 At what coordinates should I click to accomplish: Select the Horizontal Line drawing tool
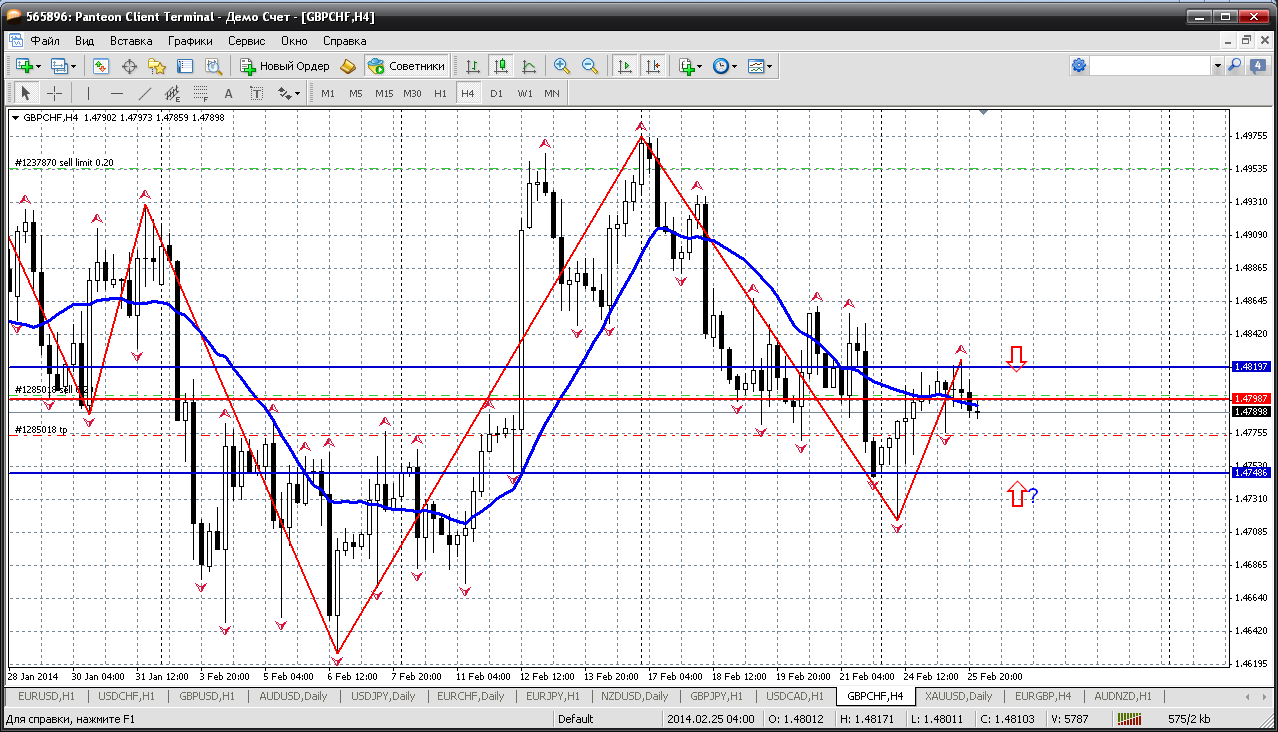116,93
